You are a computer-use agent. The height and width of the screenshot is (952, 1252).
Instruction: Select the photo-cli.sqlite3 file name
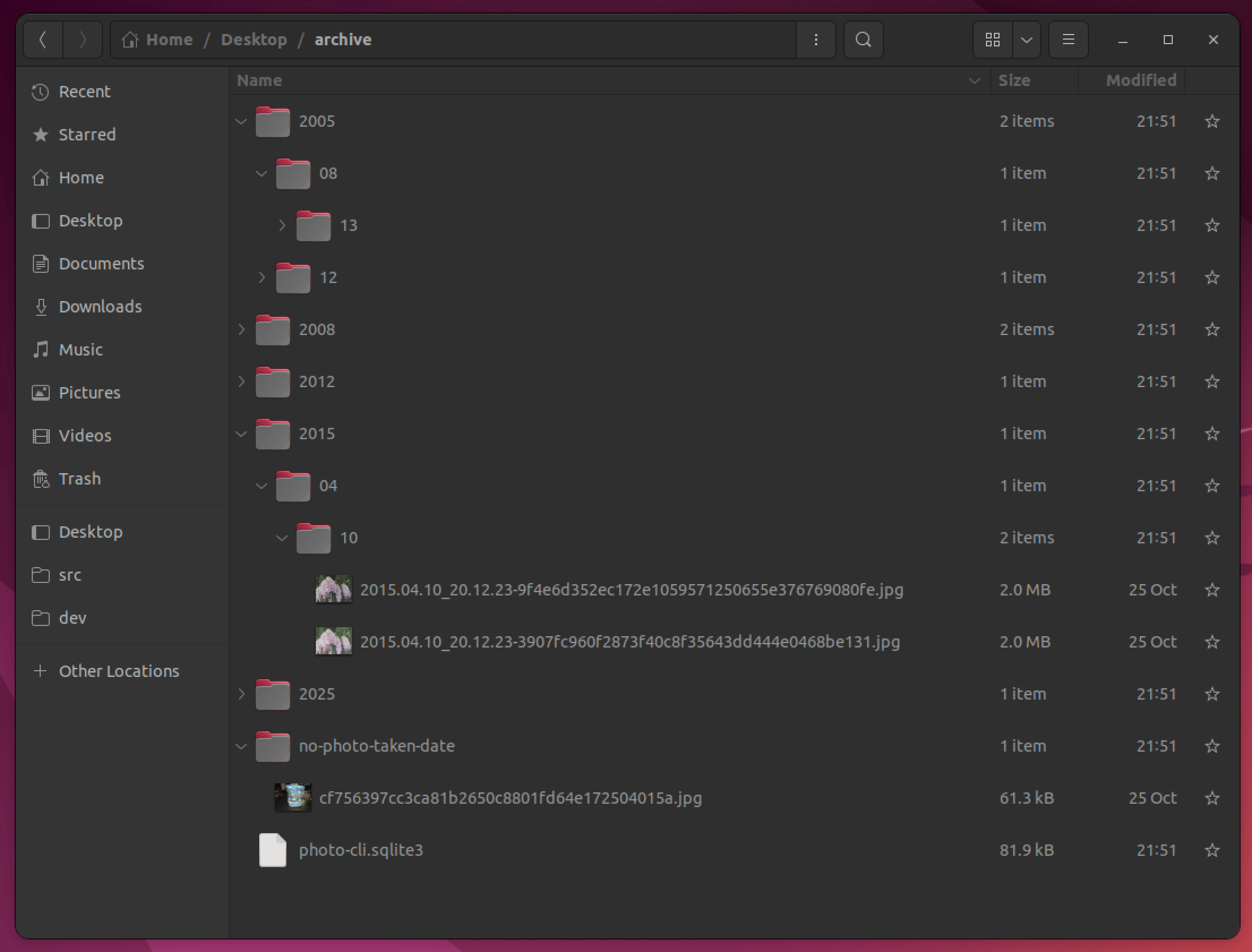point(361,851)
